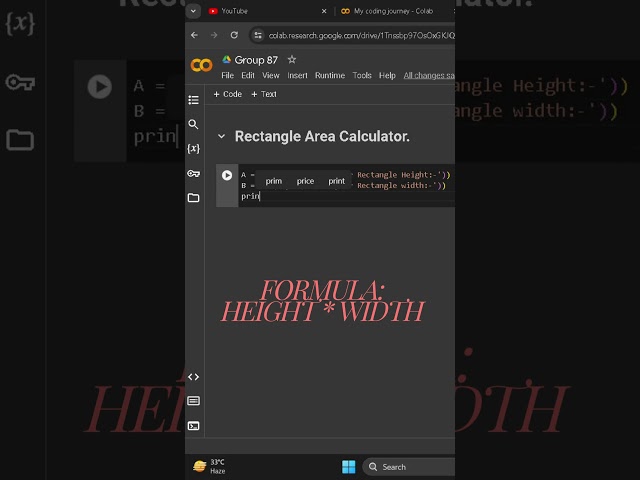
Task: Collapse the Rectangle Area Calculator section
Action: 221,136
